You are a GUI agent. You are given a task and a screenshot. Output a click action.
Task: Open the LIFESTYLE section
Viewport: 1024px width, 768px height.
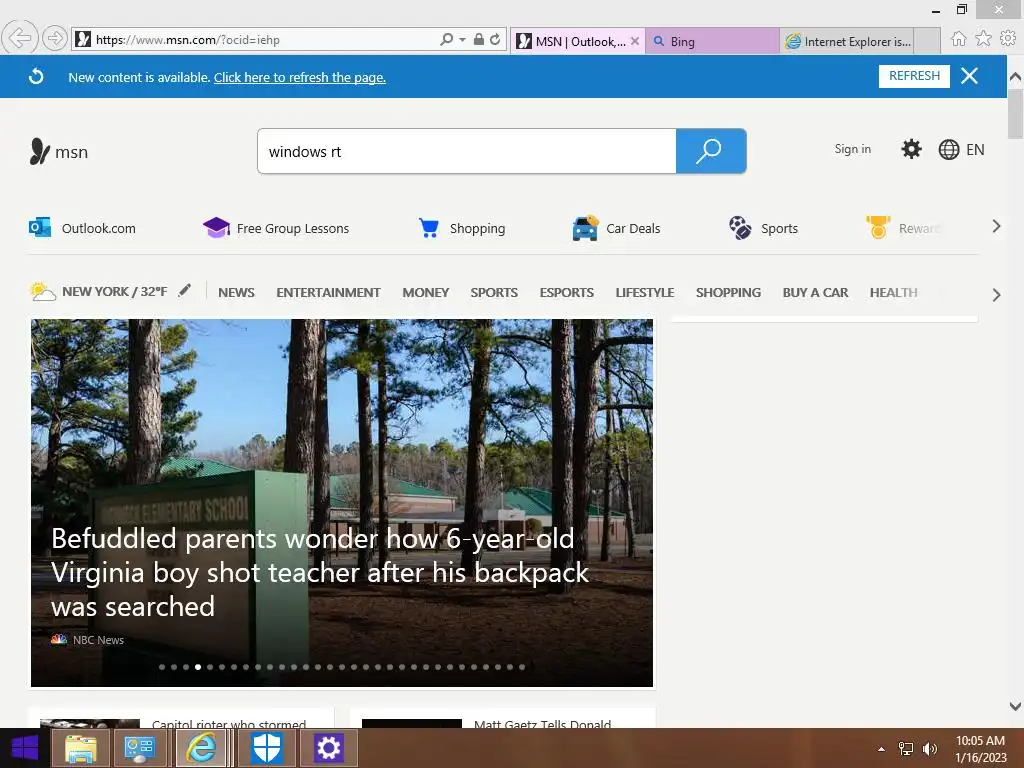645,293
